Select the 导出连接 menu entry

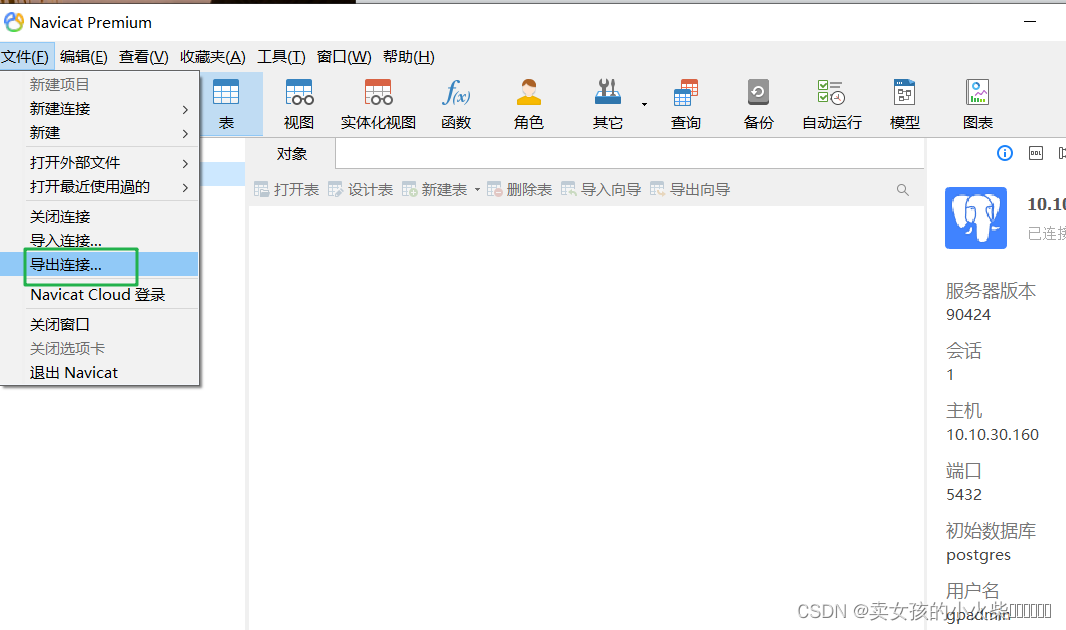point(66,264)
